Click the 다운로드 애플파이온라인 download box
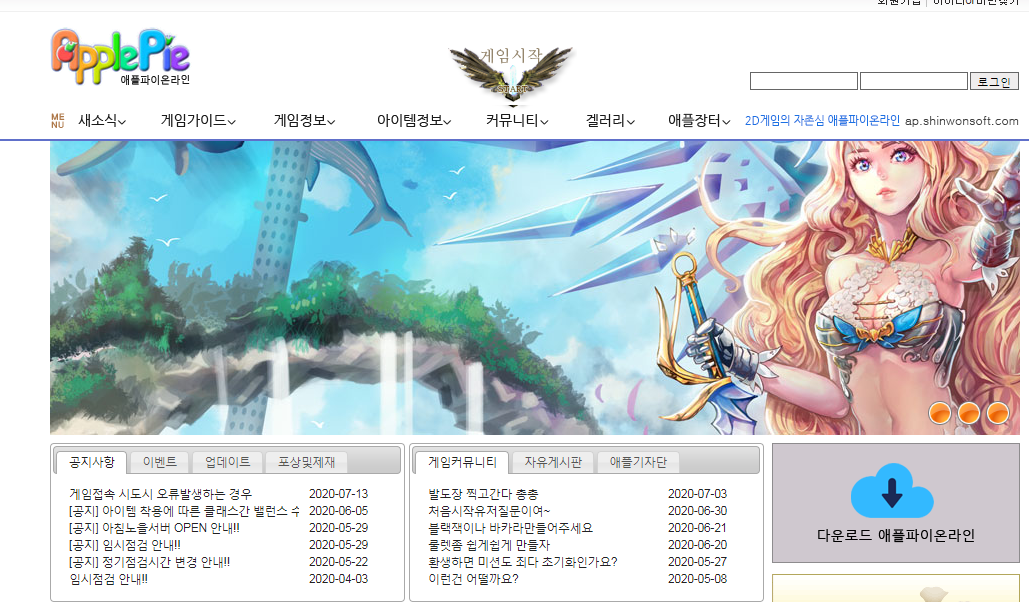 coord(896,503)
